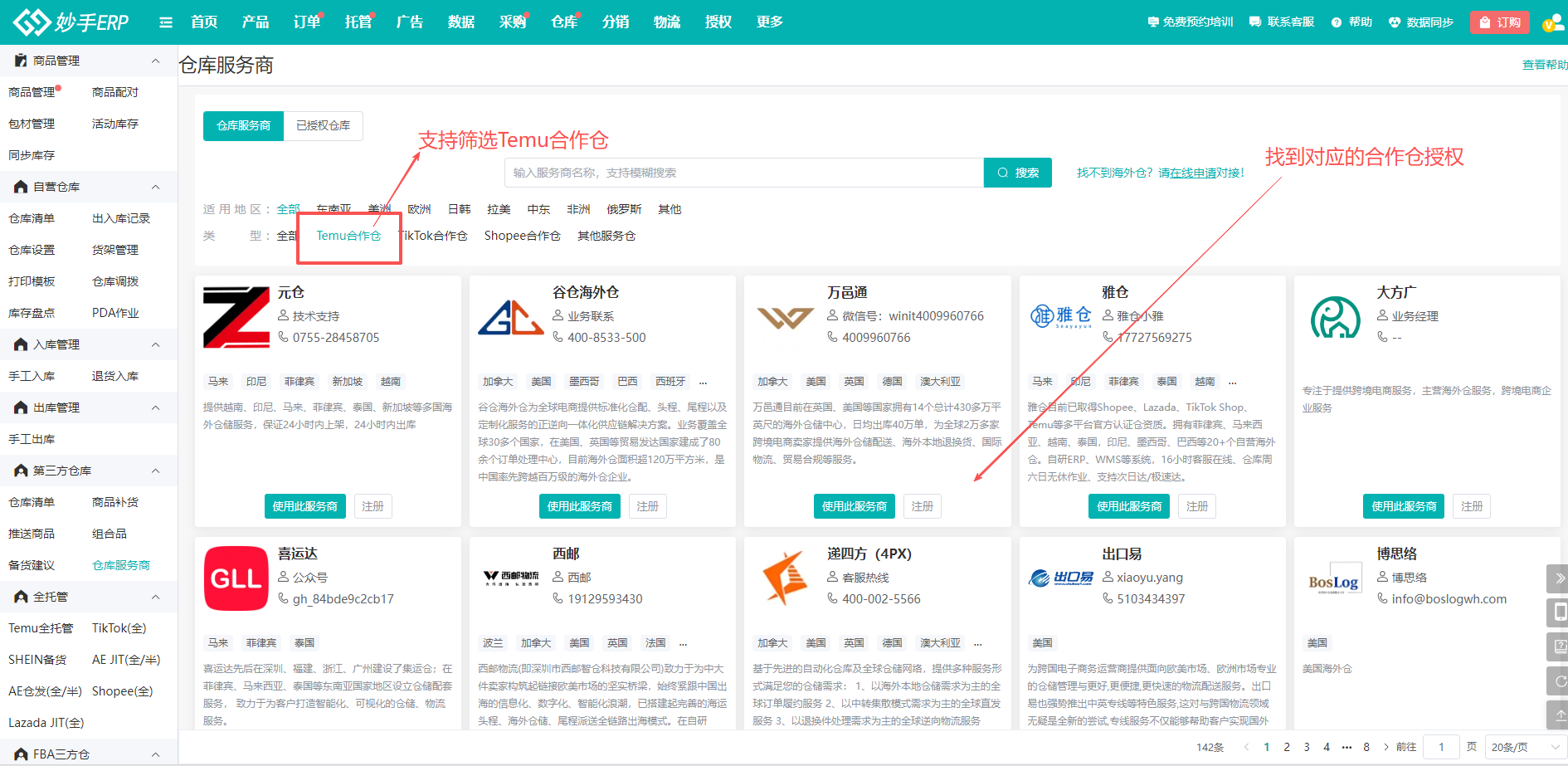1568x766 pixels.
Task: Collapse the 第三方仓库 sidebar section
Action: tap(155, 471)
